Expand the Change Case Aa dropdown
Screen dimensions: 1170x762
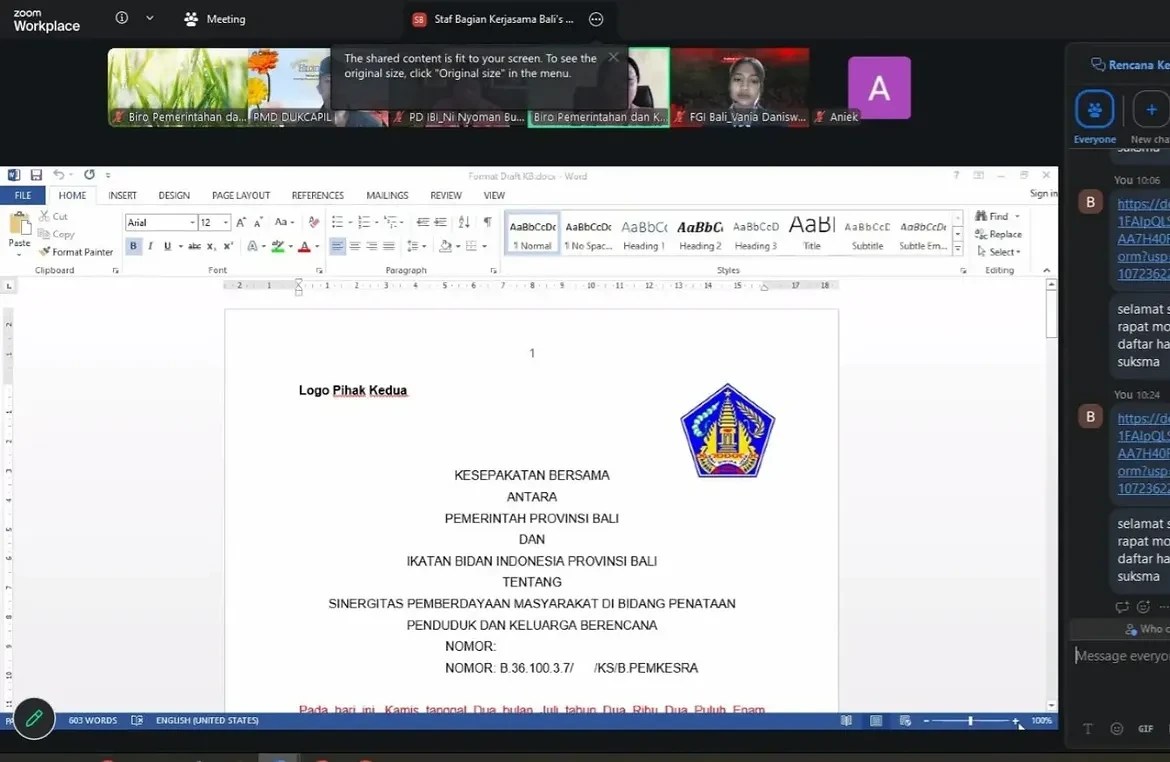pyautogui.click(x=284, y=222)
